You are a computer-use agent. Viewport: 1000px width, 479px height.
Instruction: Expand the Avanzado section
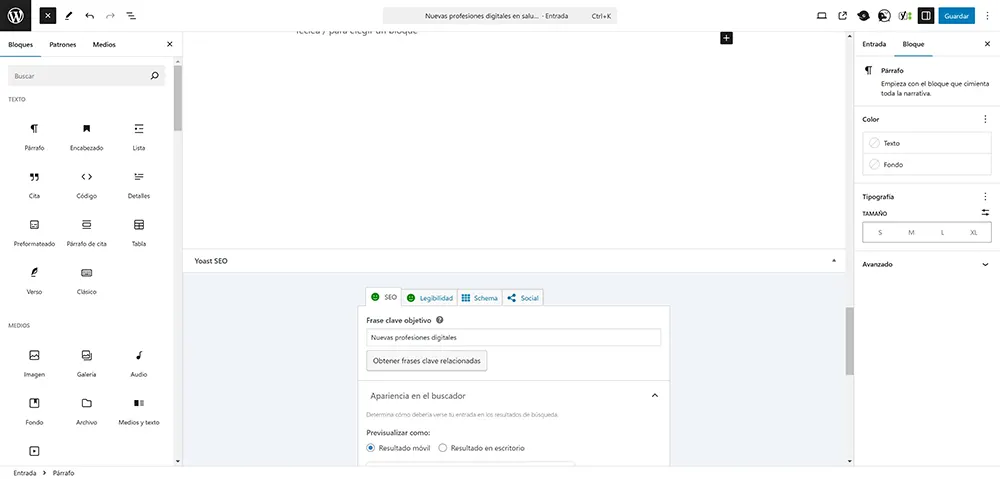(926, 264)
